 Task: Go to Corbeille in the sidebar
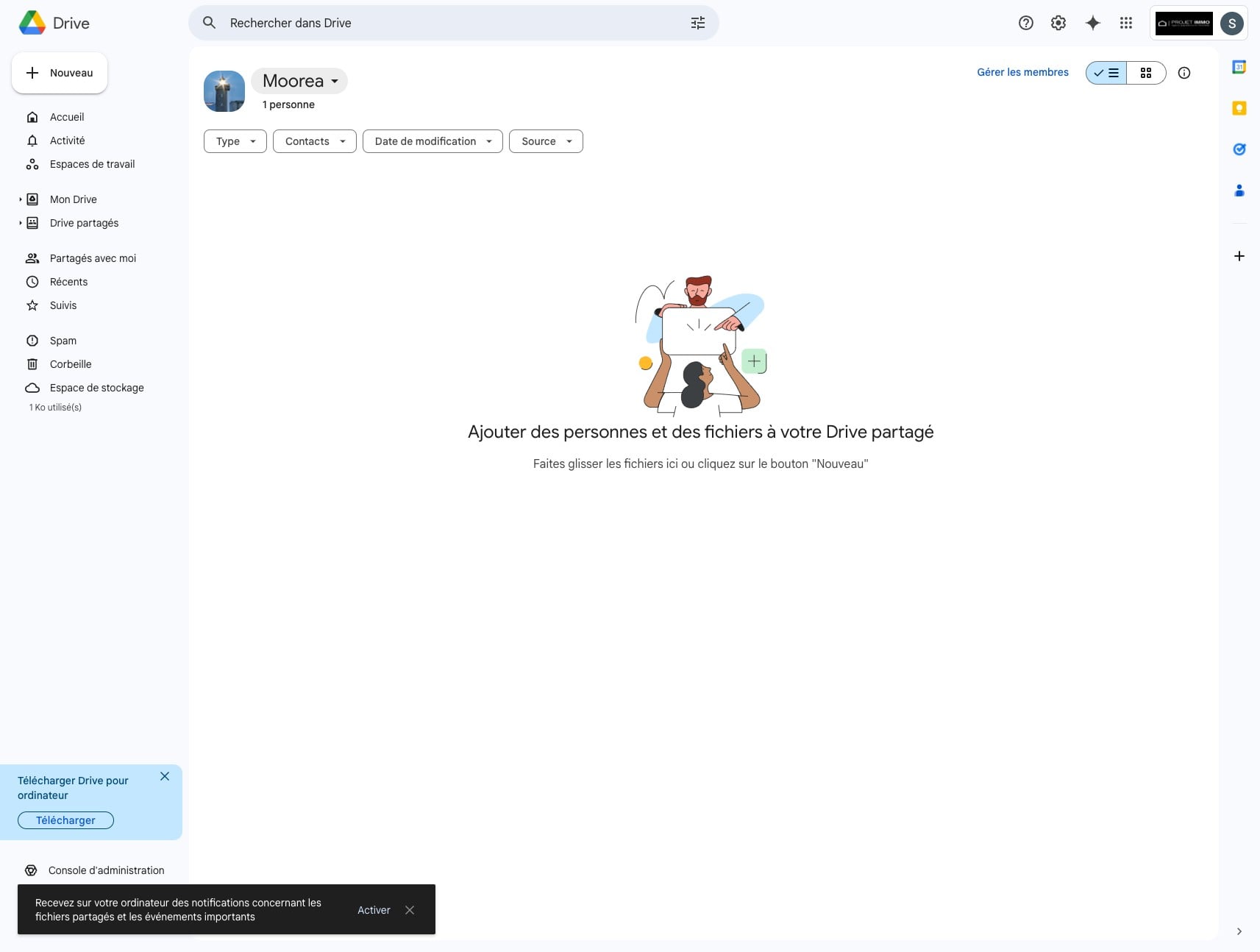pyautogui.click(x=71, y=364)
